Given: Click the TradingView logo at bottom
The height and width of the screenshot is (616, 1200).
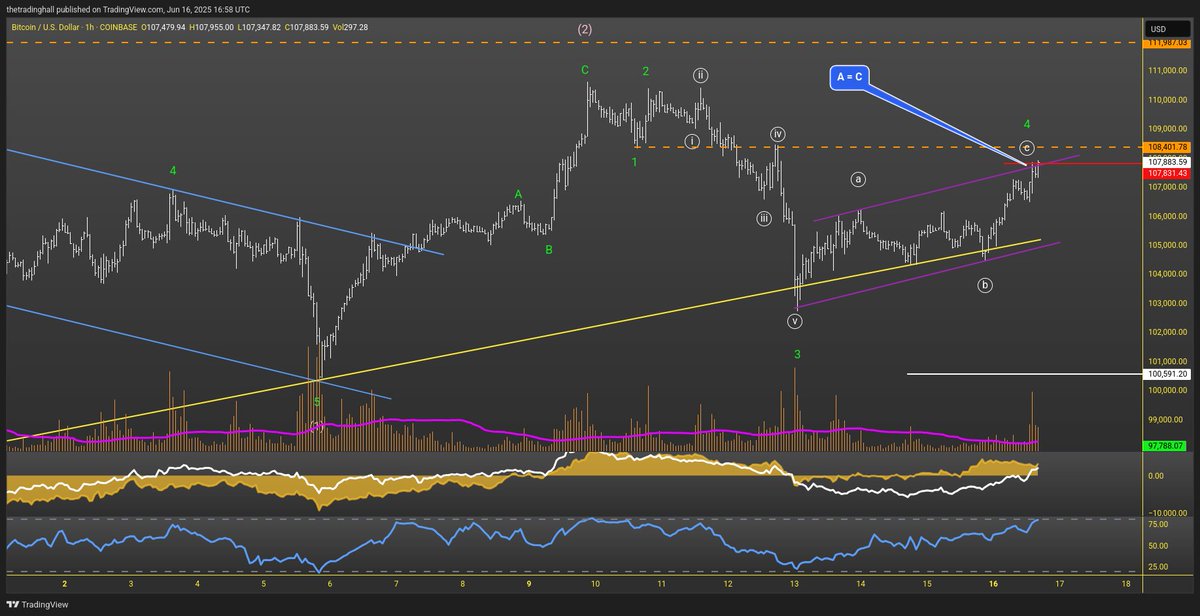Looking at the screenshot, I should [35, 605].
